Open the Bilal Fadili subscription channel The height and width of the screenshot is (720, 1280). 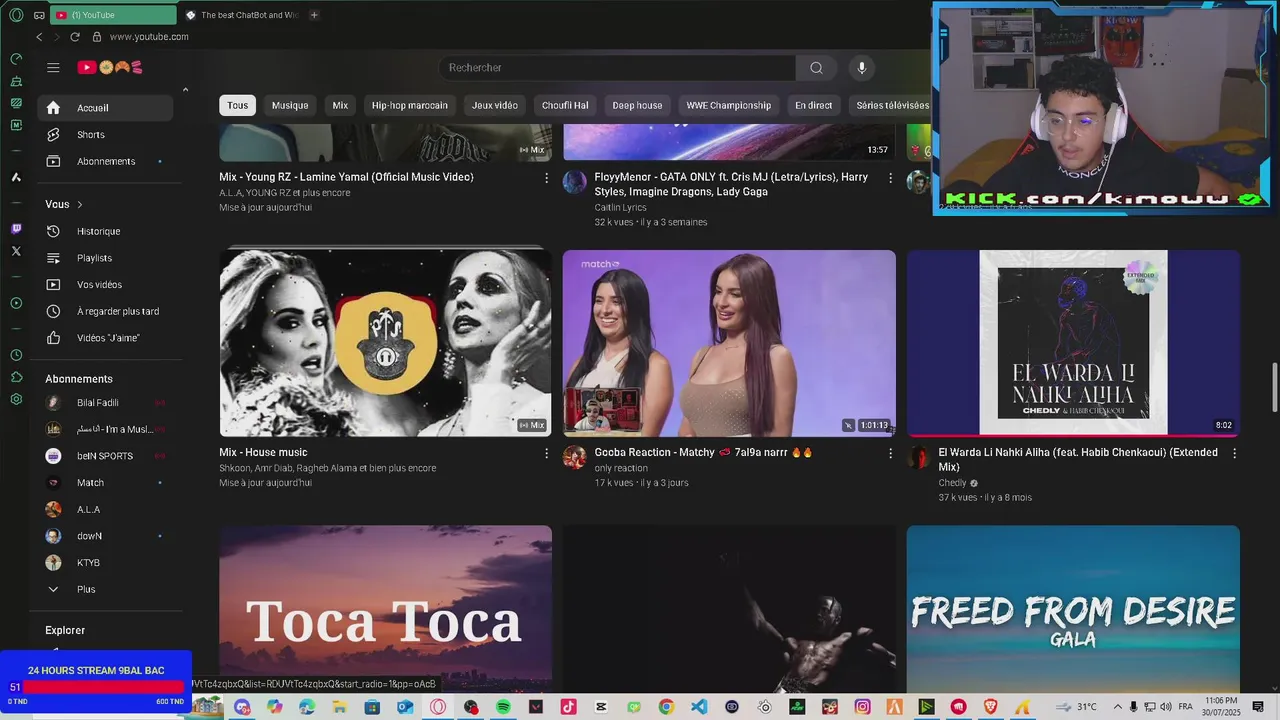click(105, 402)
